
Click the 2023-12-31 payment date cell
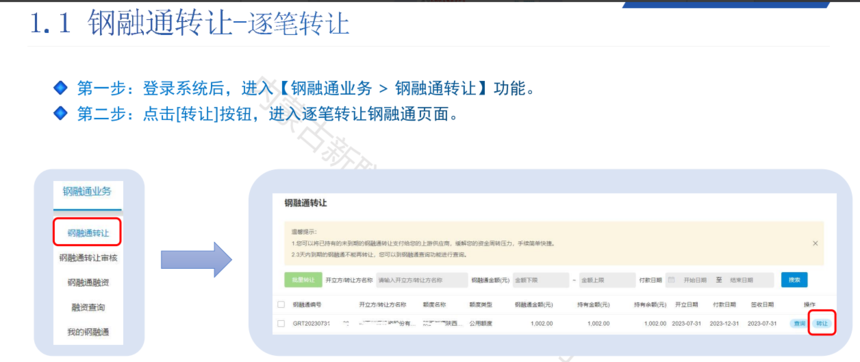pyautogui.click(x=725, y=324)
